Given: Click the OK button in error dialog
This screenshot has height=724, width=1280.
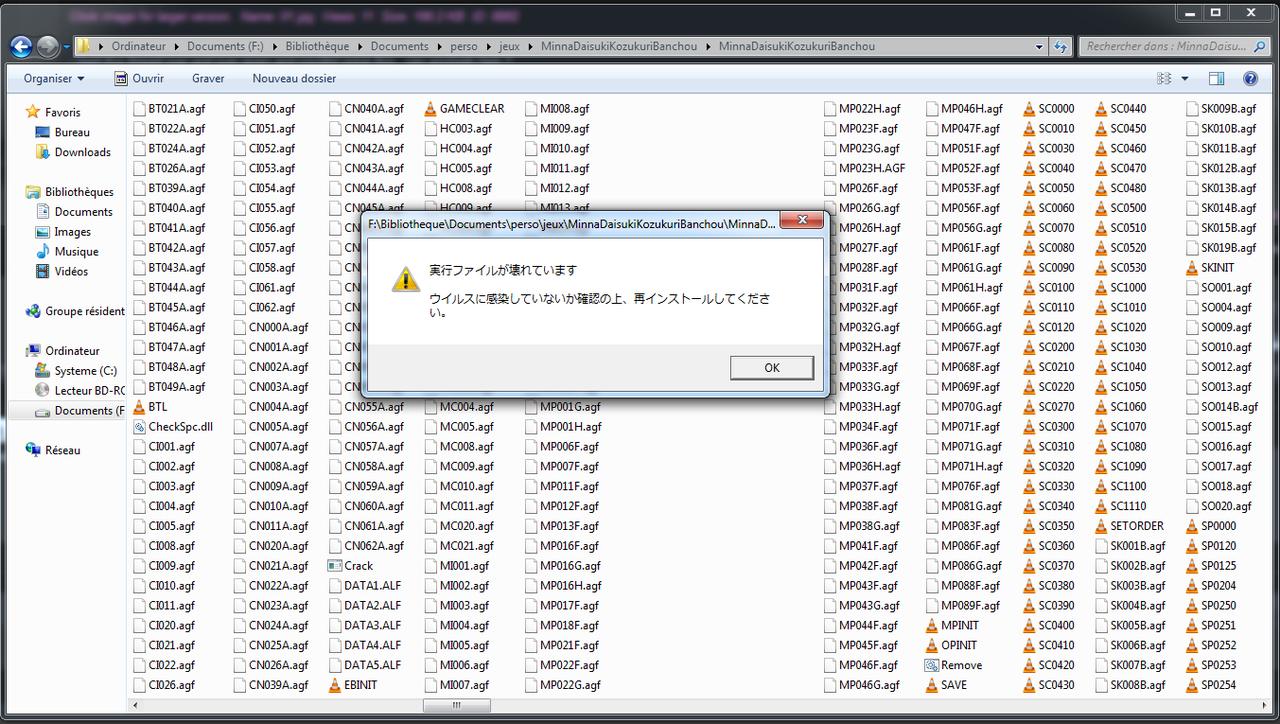Looking at the screenshot, I should pyautogui.click(x=771, y=368).
